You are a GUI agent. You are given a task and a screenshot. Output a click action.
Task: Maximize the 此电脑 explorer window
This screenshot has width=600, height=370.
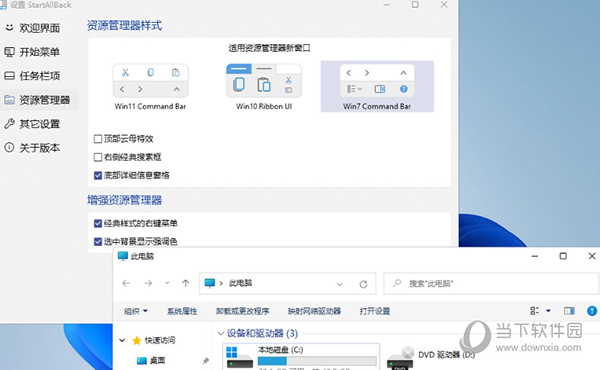coord(563,256)
